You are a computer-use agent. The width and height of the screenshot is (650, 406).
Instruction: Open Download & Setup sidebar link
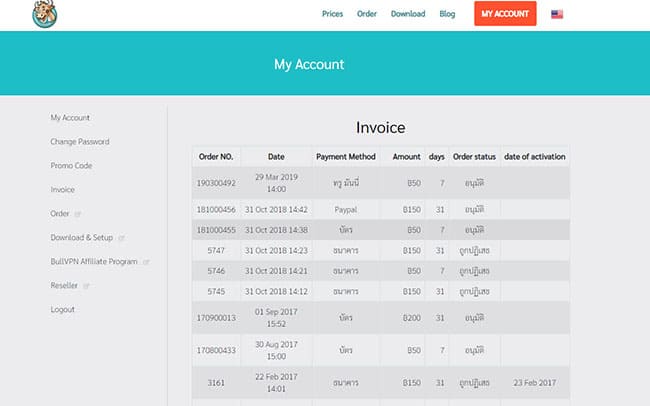click(x=82, y=238)
